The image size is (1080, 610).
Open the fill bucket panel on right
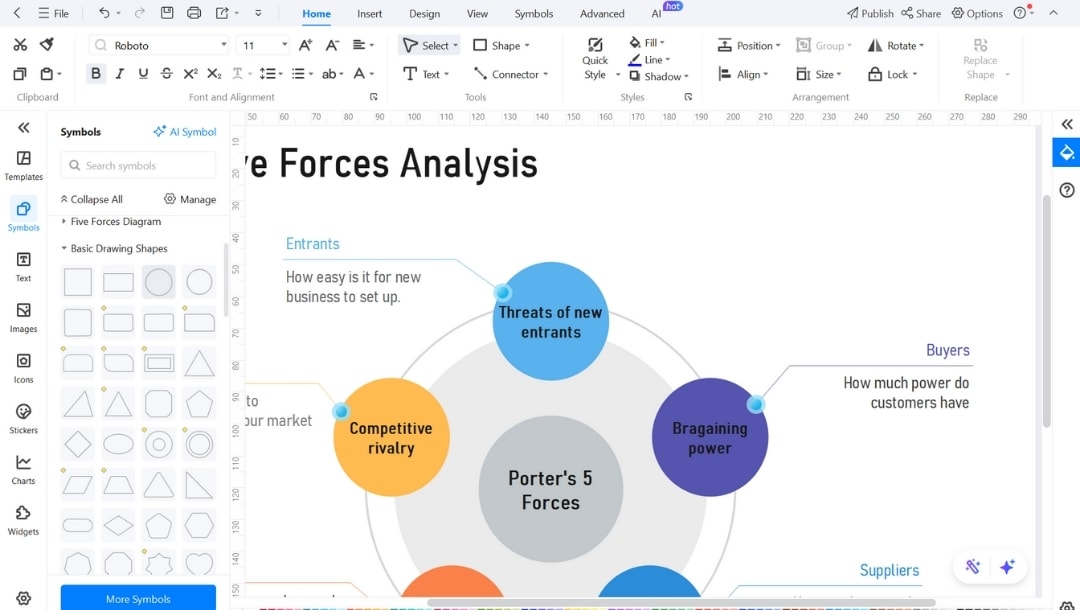click(x=1067, y=152)
